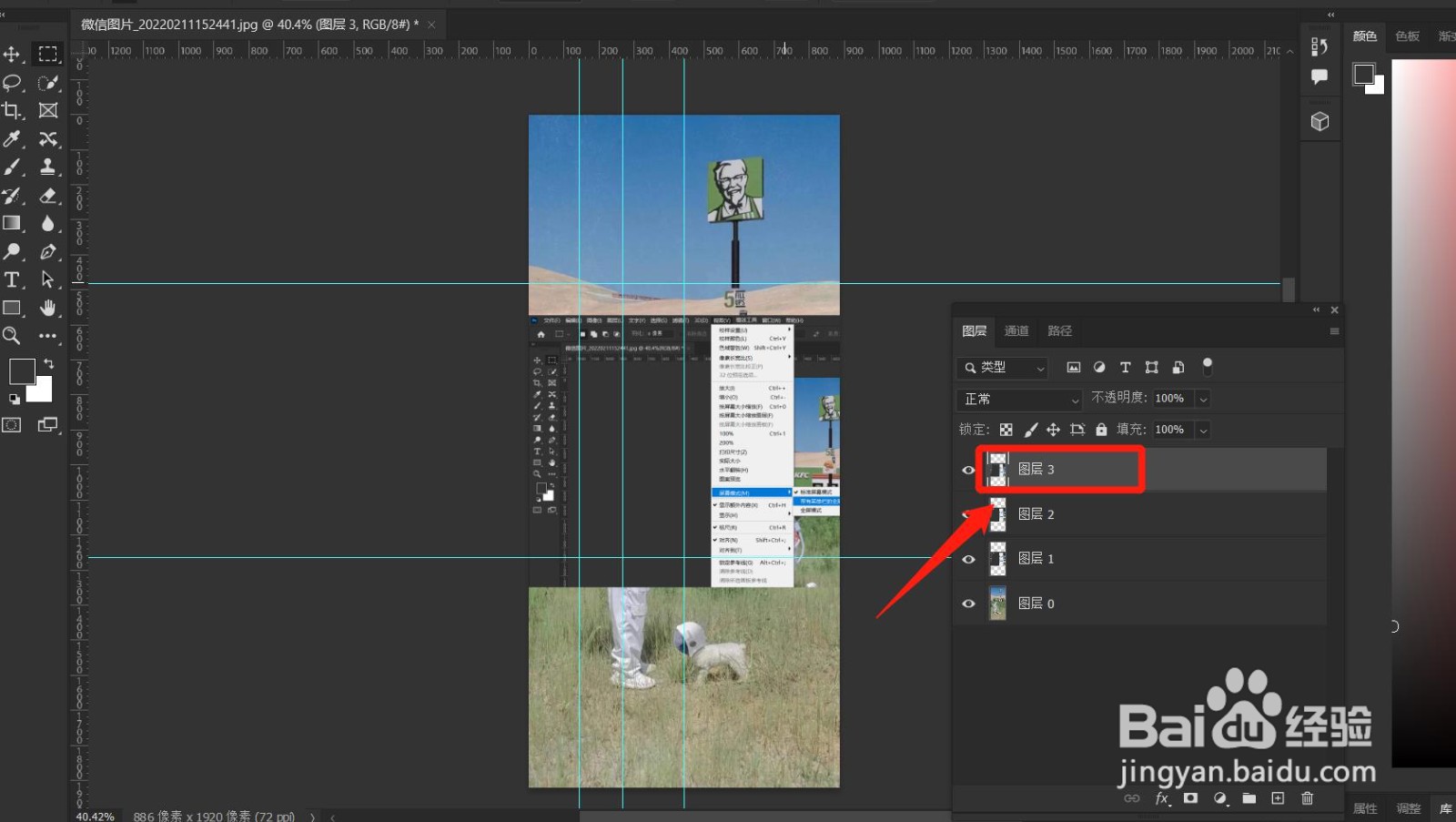This screenshot has width=1456, height=822.
Task: Select the Quick Selection tool
Action: click(48, 83)
